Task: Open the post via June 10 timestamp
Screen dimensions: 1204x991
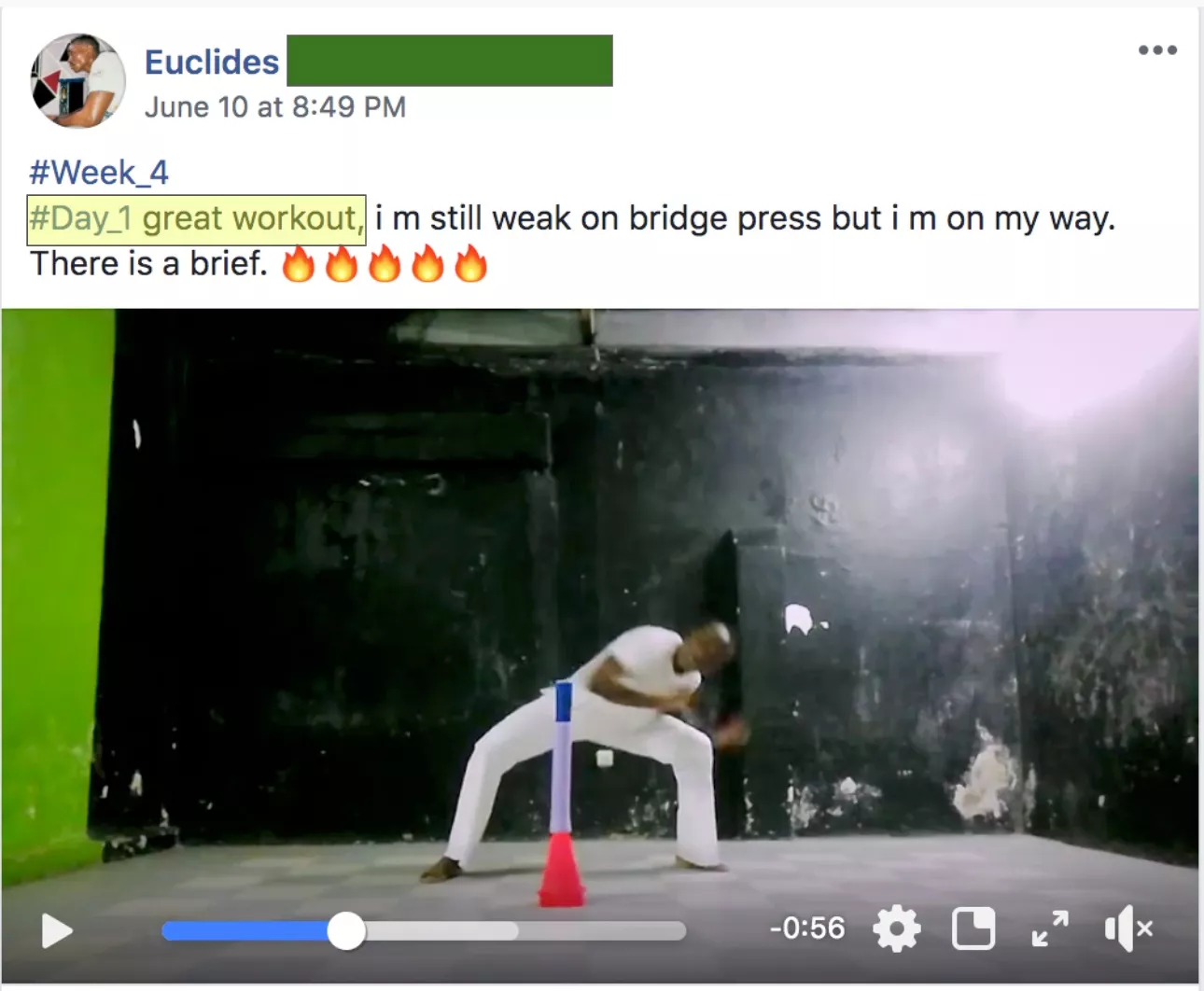Action: point(275,107)
